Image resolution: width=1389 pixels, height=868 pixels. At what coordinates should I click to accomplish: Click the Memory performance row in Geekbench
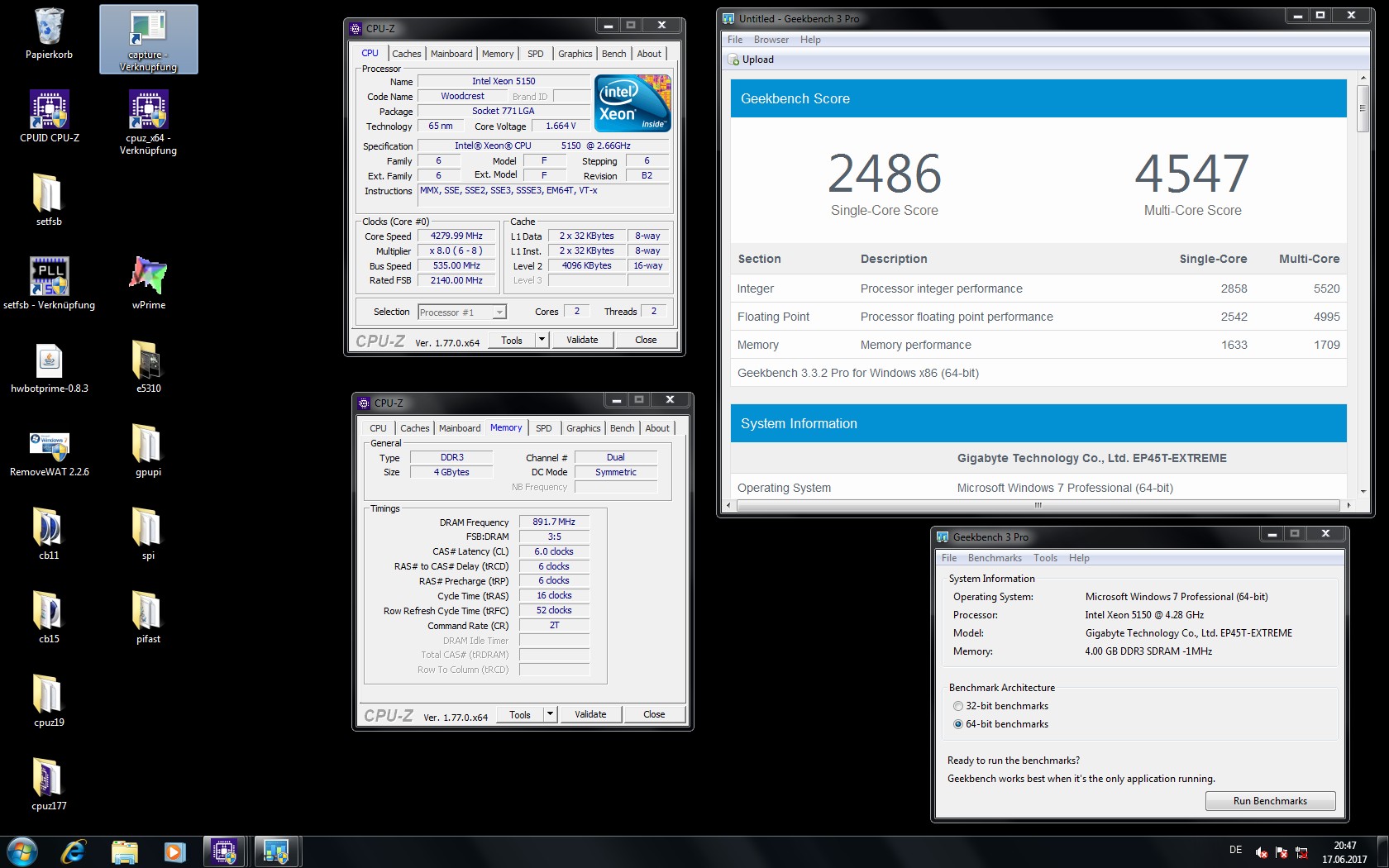1038,345
